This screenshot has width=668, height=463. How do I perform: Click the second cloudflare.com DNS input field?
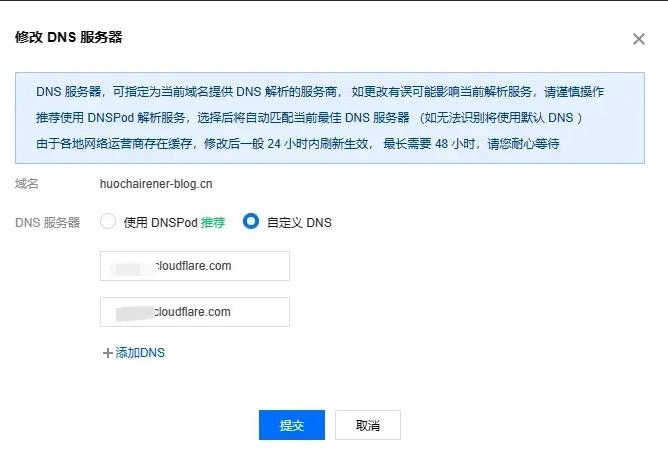tap(195, 312)
